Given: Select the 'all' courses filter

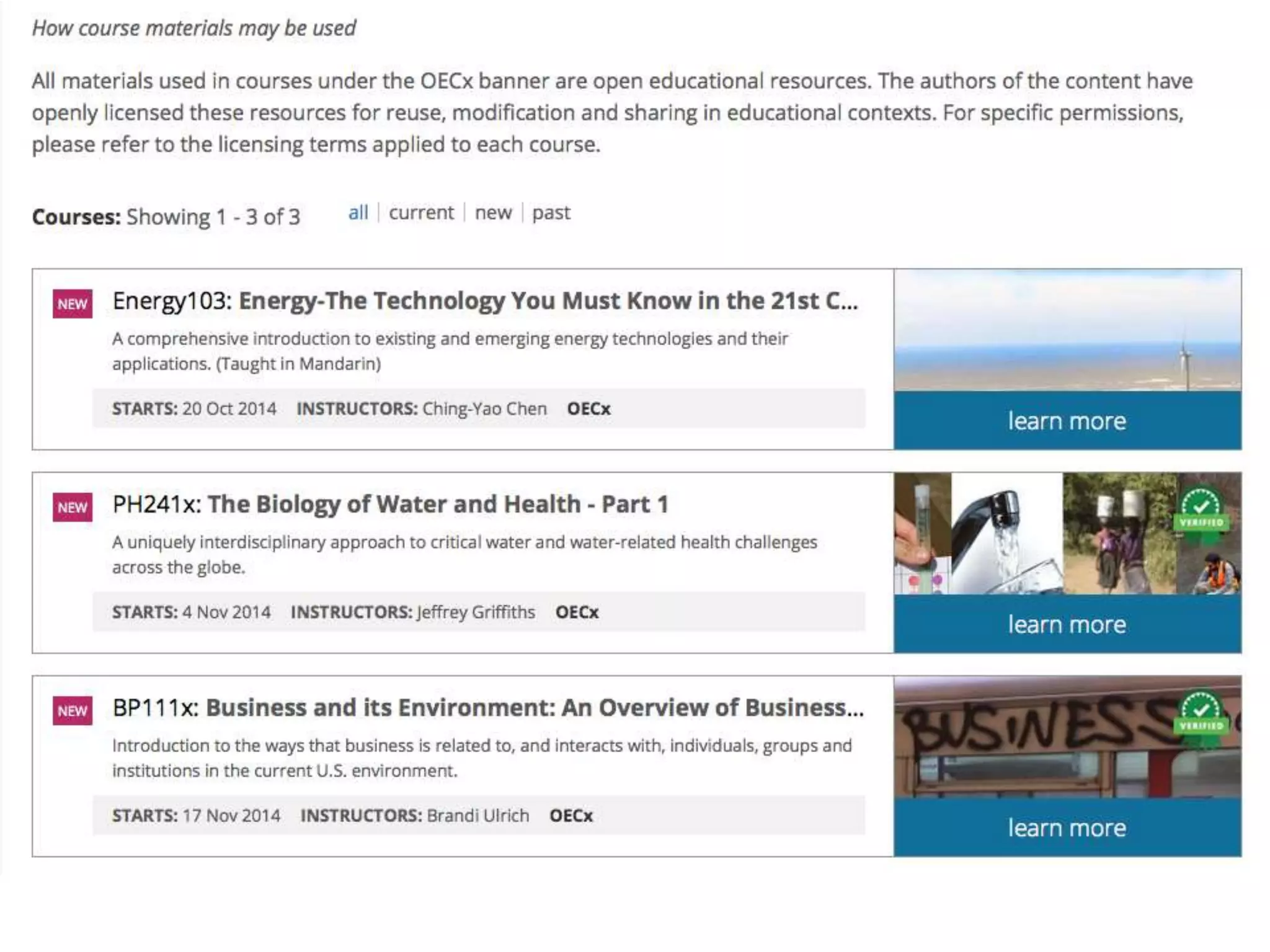Looking at the screenshot, I should click(x=358, y=213).
